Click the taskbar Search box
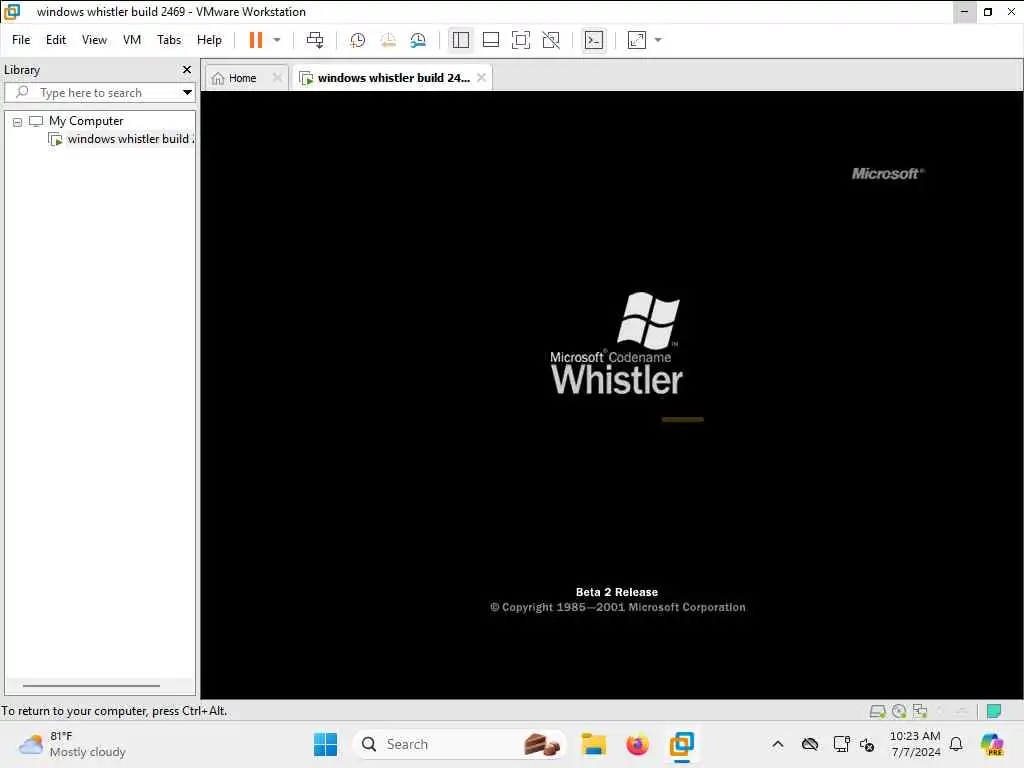This screenshot has height=768, width=1024. (x=460, y=744)
